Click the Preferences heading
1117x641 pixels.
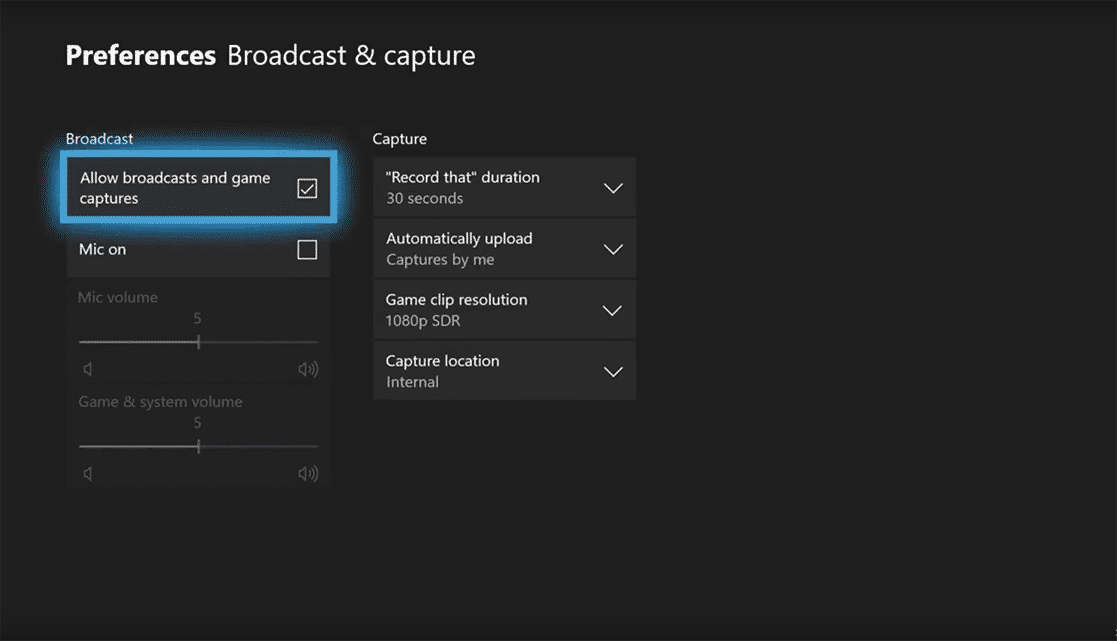[140, 55]
